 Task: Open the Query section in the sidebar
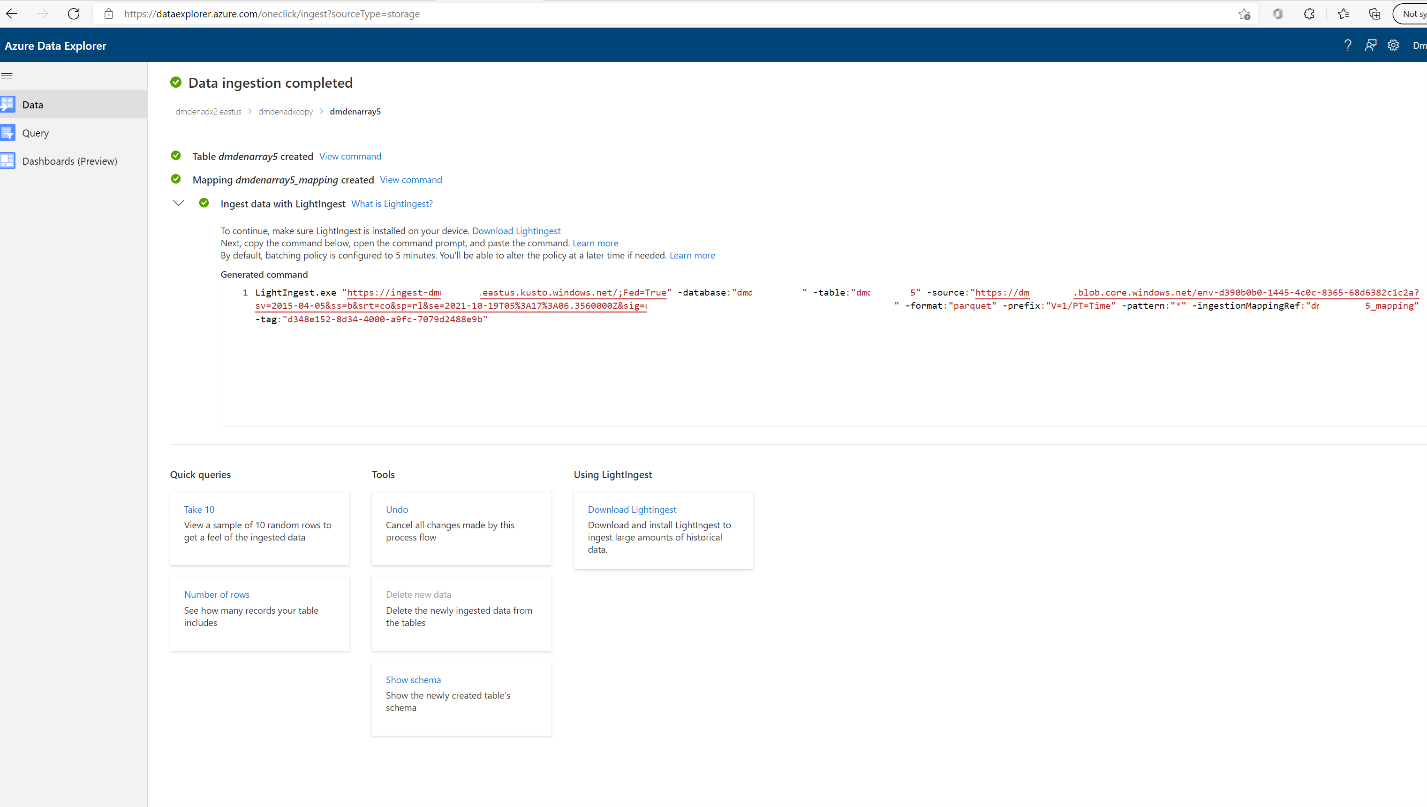pyautogui.click(x=73, y=133)
